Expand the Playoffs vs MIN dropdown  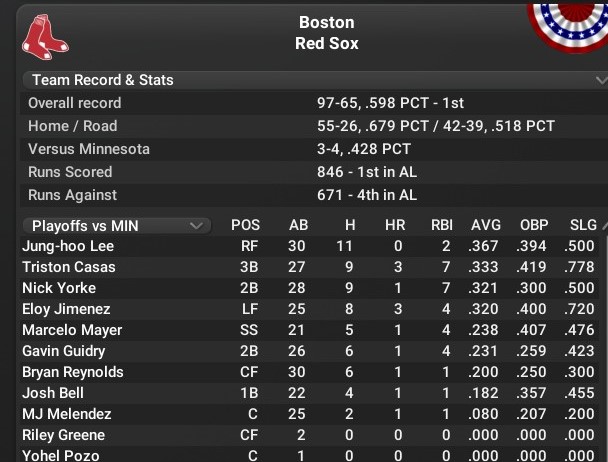click(x=116, y=226)
